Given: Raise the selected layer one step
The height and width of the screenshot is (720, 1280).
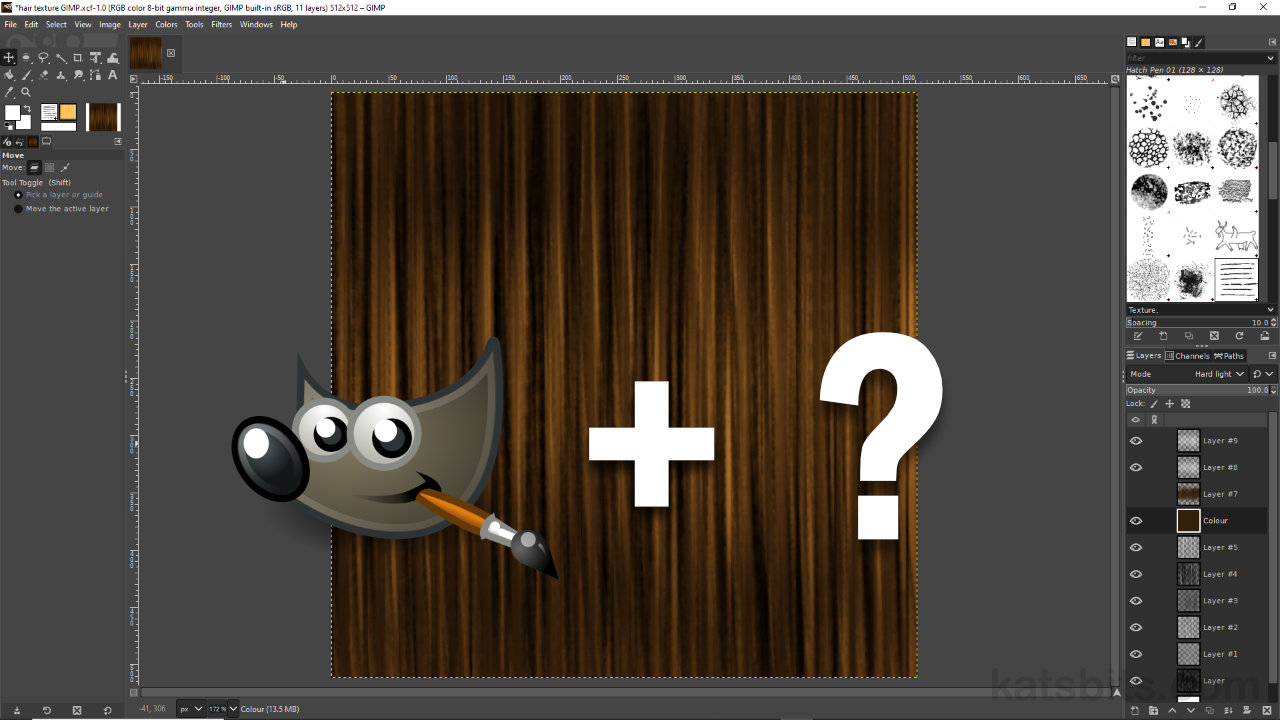Looking at the screenshot, I should (1172, 711).
